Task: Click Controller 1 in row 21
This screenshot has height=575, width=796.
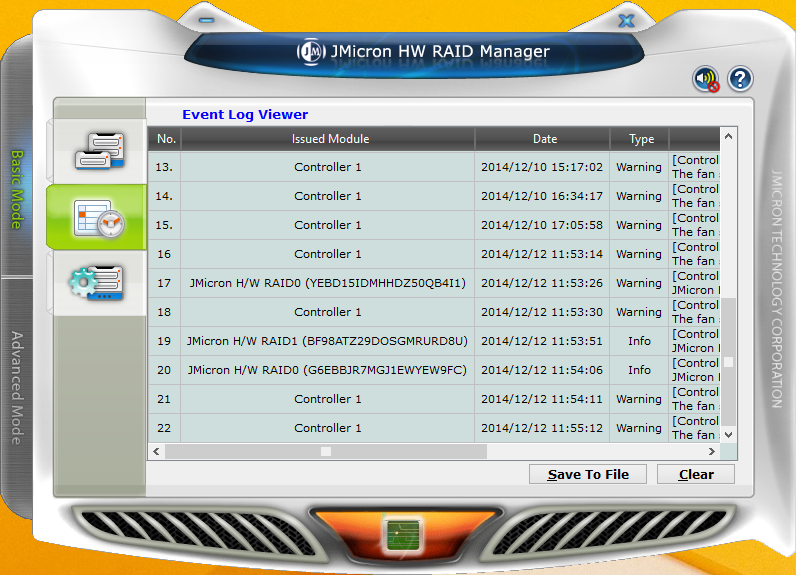Action: 327,399
